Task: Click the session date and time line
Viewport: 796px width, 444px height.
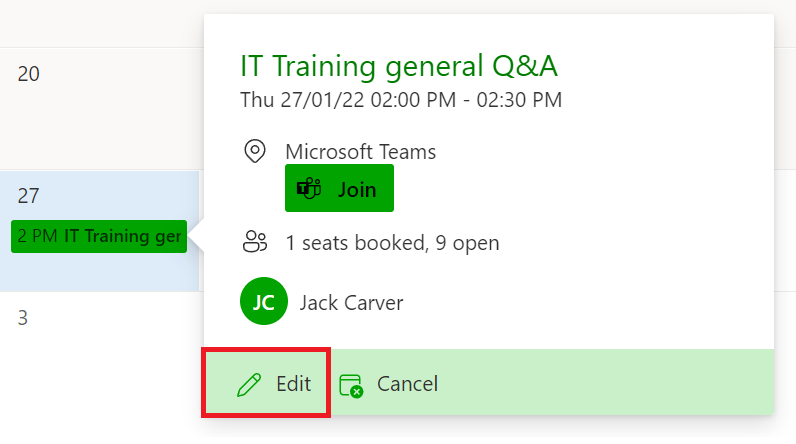Action: (x=401, y=100)
